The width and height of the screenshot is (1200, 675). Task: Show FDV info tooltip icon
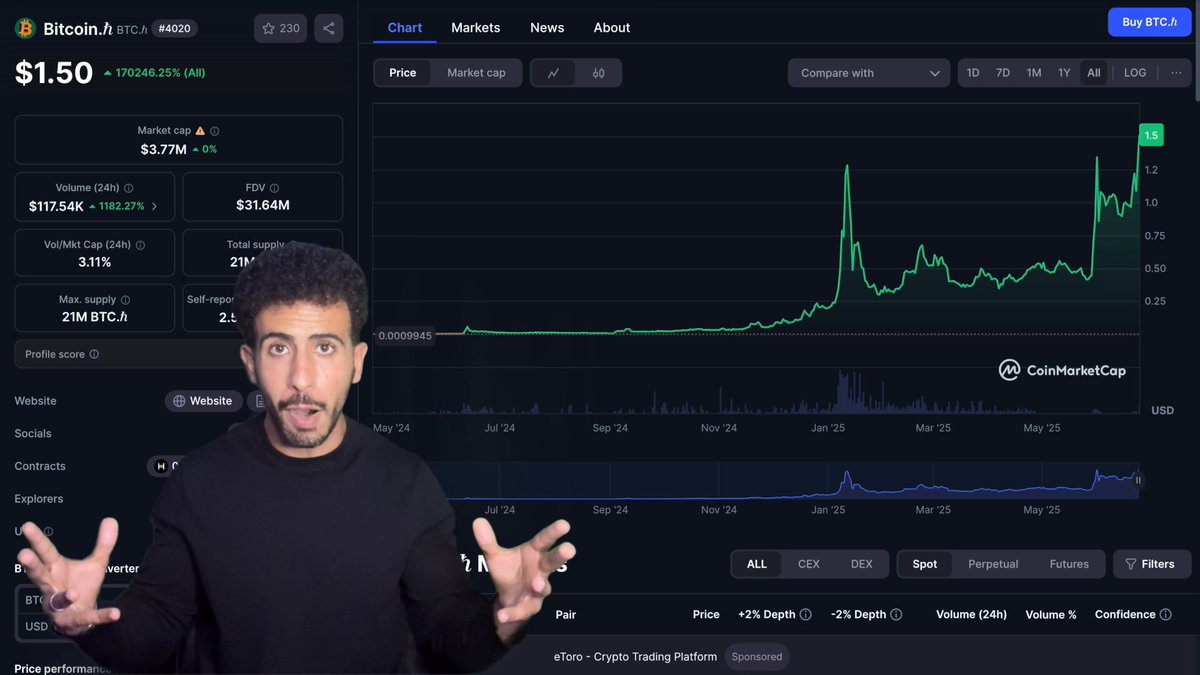coord(274,188)
